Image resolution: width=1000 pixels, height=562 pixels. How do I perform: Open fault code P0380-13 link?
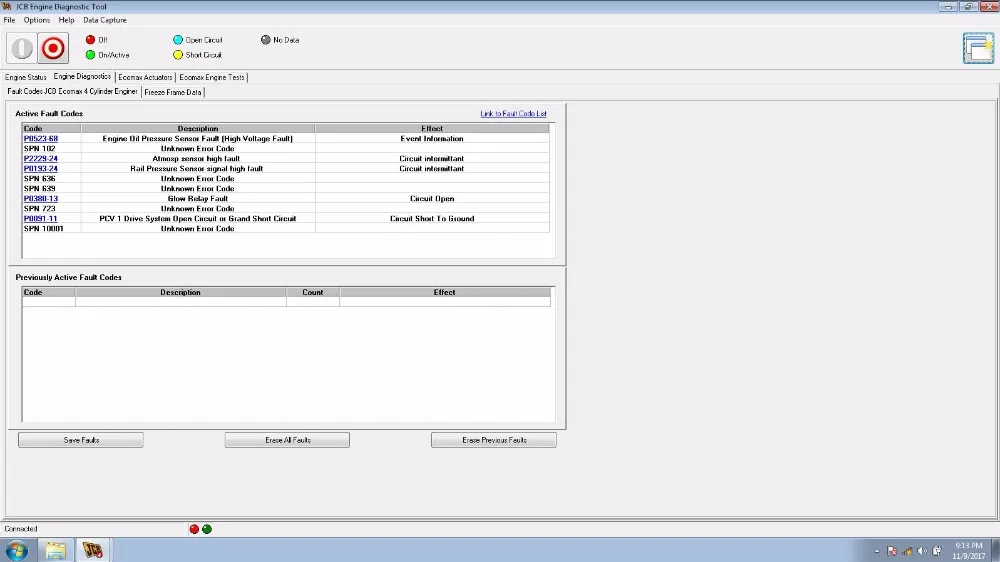(x=41, y=198)
